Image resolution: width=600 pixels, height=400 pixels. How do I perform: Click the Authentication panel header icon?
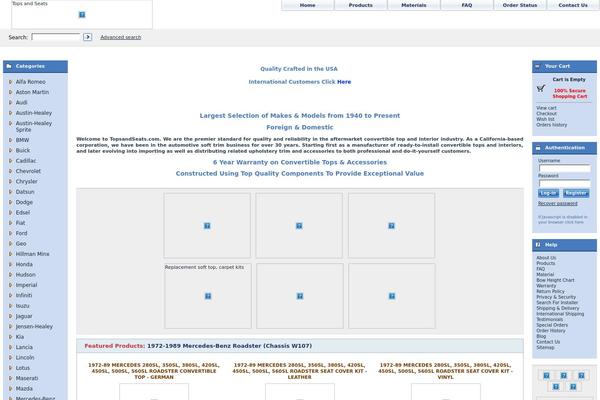tap(538, 148)
